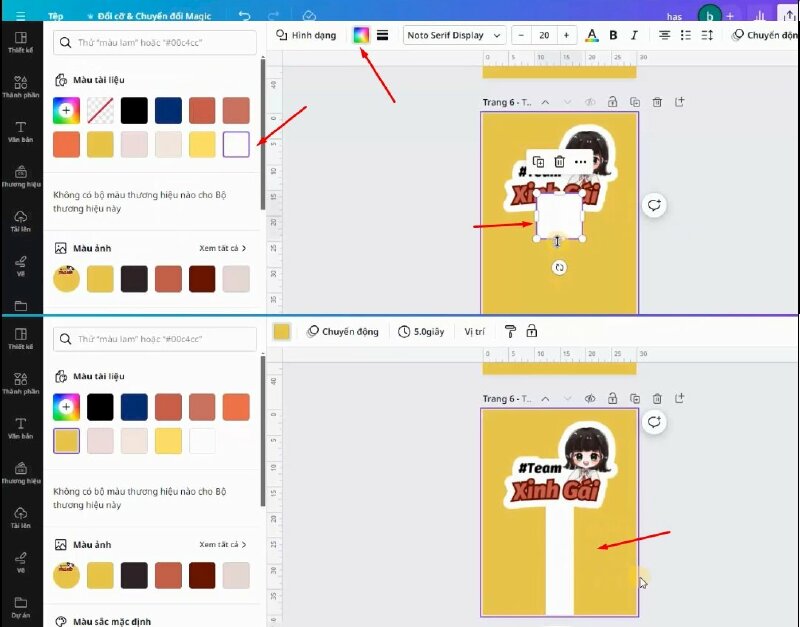Click the rainbow fill color swatch next to Hình dạng
Screen dimensions: 800x627
tap(360, 35)
